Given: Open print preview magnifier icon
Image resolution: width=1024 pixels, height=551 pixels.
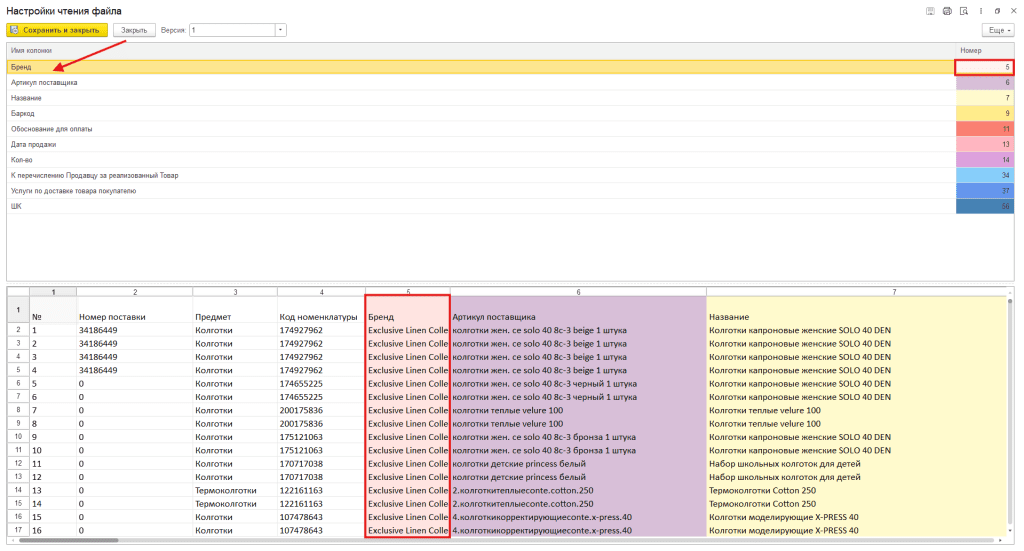Looking at the screenshot, I should pyautogui.click(x=963, y=11).
